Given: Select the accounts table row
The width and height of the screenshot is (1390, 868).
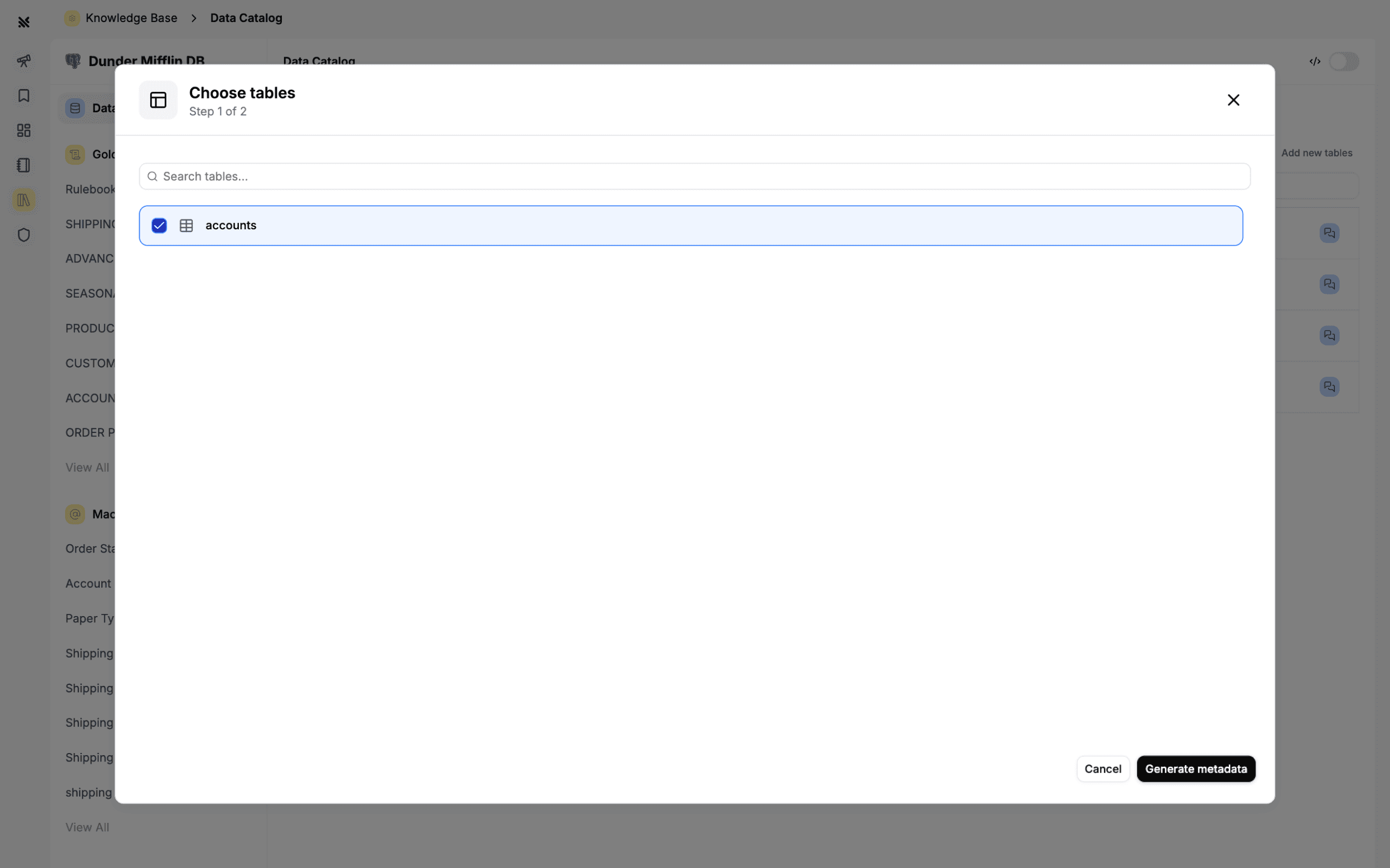Looking at the screenshot, I should coord(690,226).
